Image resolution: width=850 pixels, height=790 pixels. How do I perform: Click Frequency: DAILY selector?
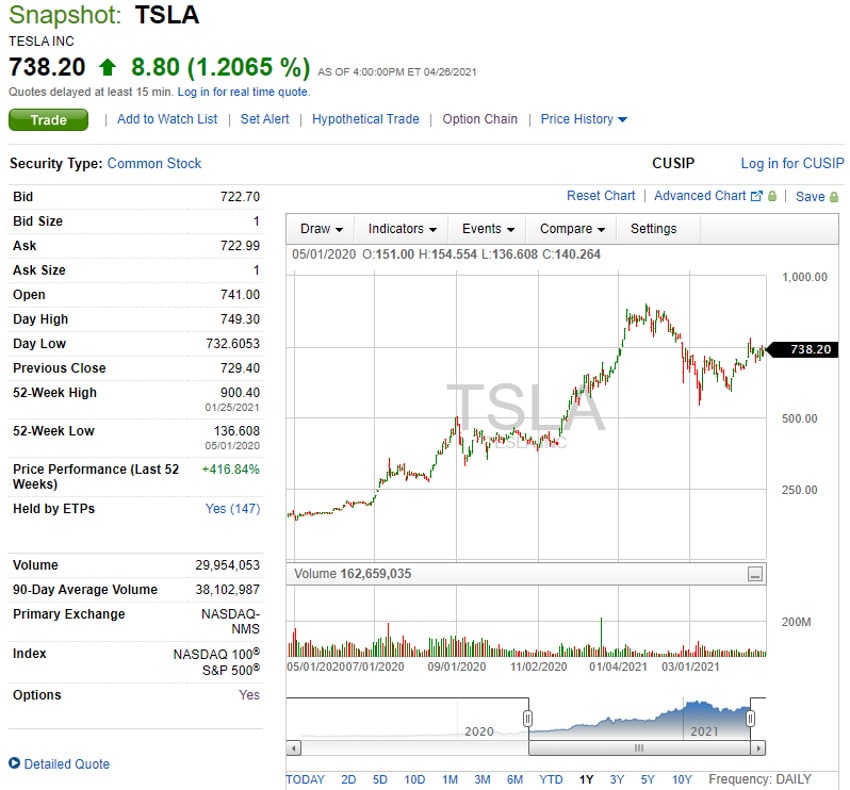760,780
